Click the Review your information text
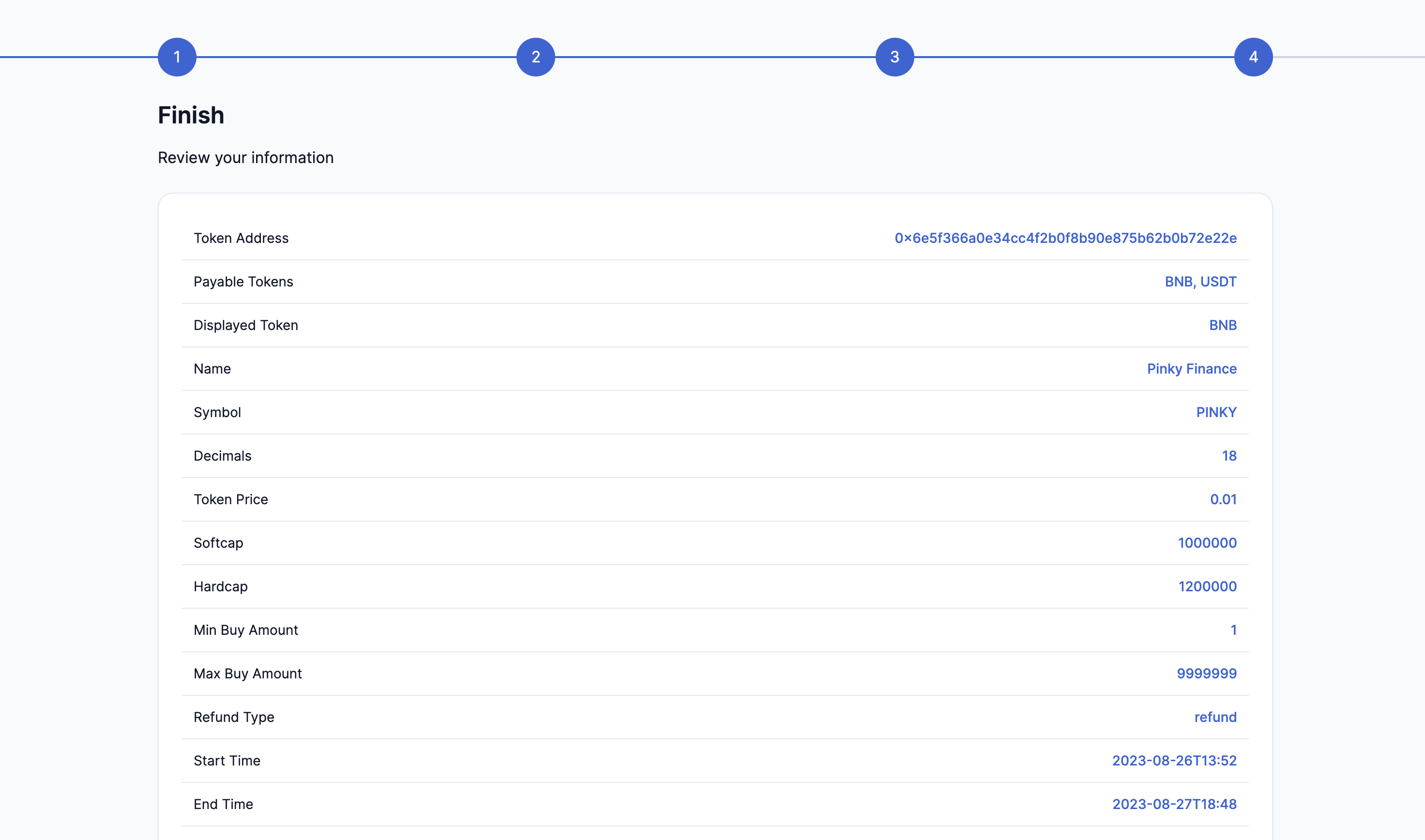The width and height of the screenshot is (1425, 840). tap(246, 158)
